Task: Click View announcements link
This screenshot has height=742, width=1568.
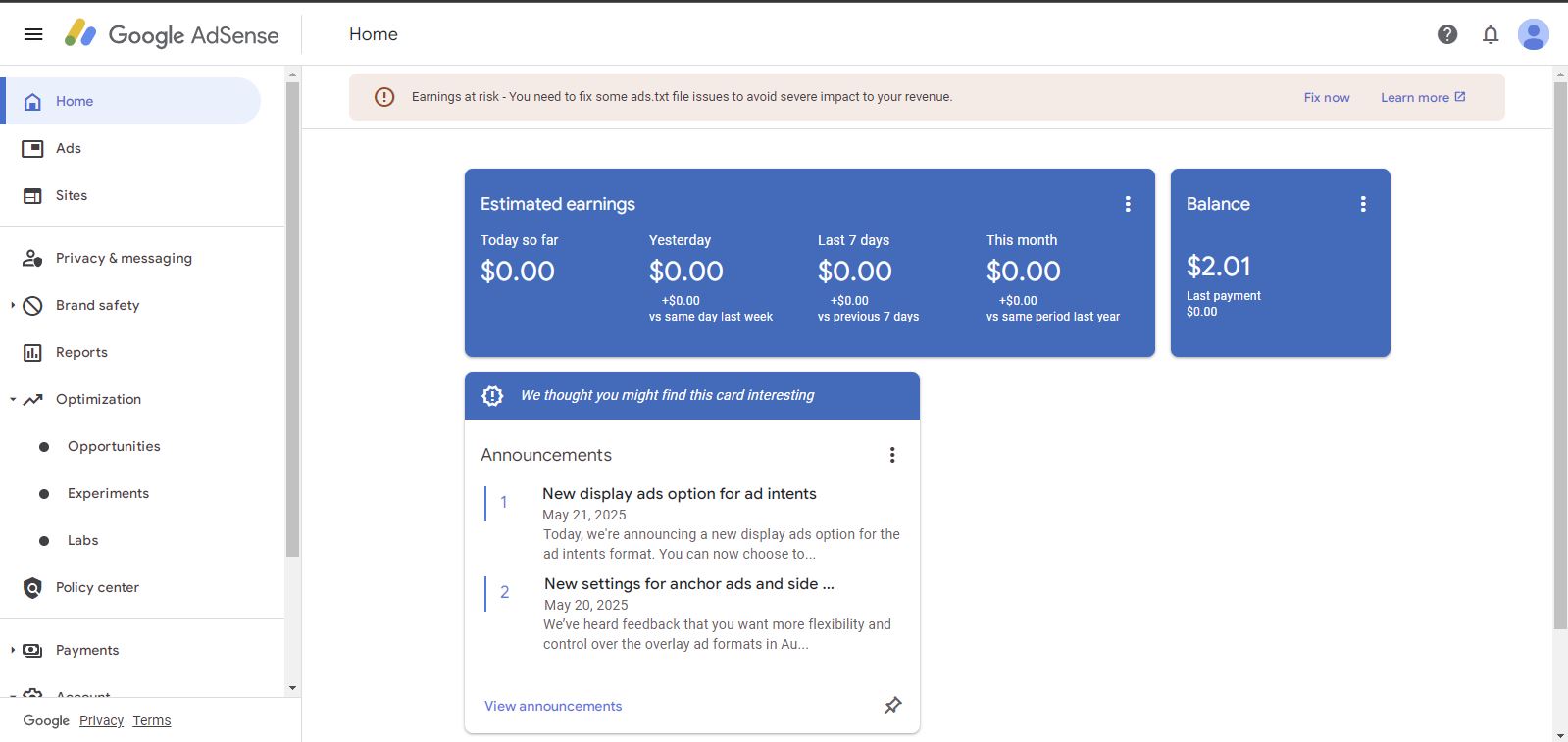Action: click(x=553, y=706)
